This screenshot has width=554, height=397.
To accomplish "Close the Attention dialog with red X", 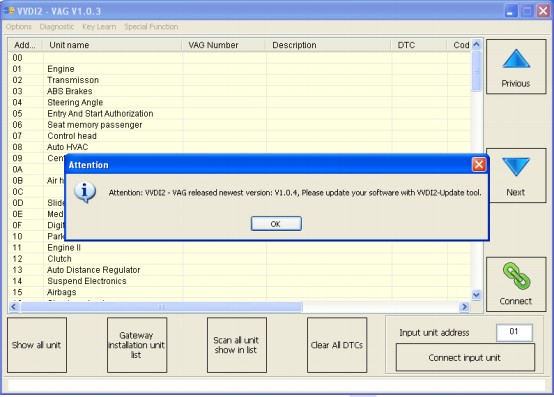I will [479, 165].
